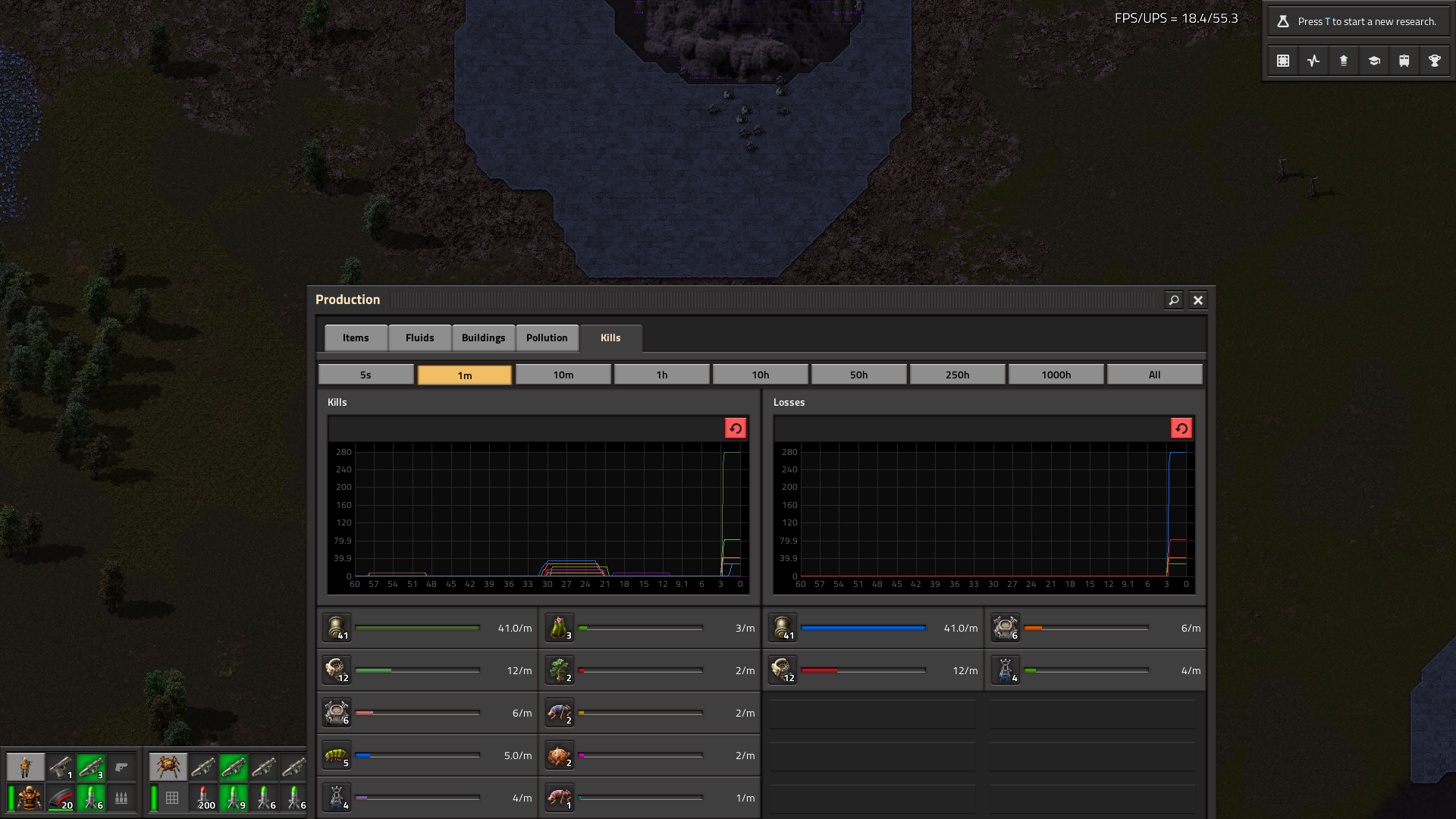This screenshot has width=1456, height=819.
Task: Click the '5.0/m' rate value
Action: (x=518, y=755)
